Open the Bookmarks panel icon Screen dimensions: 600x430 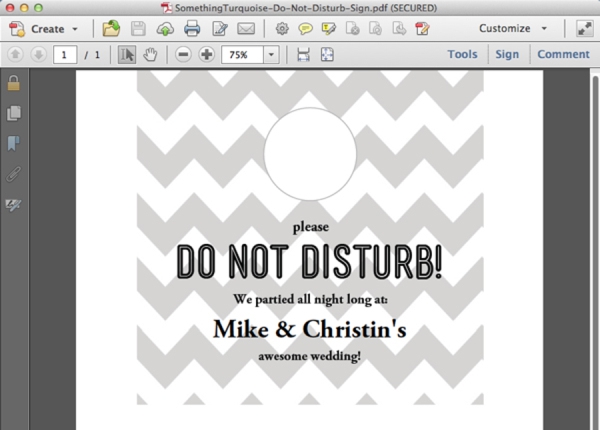(x=13, y=143)
